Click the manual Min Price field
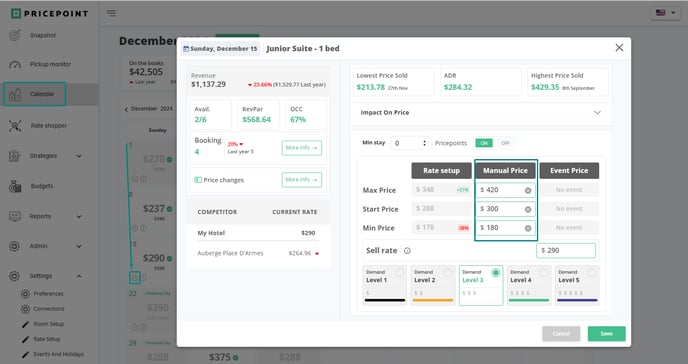688x364 pixels. (x=505, y=228)
